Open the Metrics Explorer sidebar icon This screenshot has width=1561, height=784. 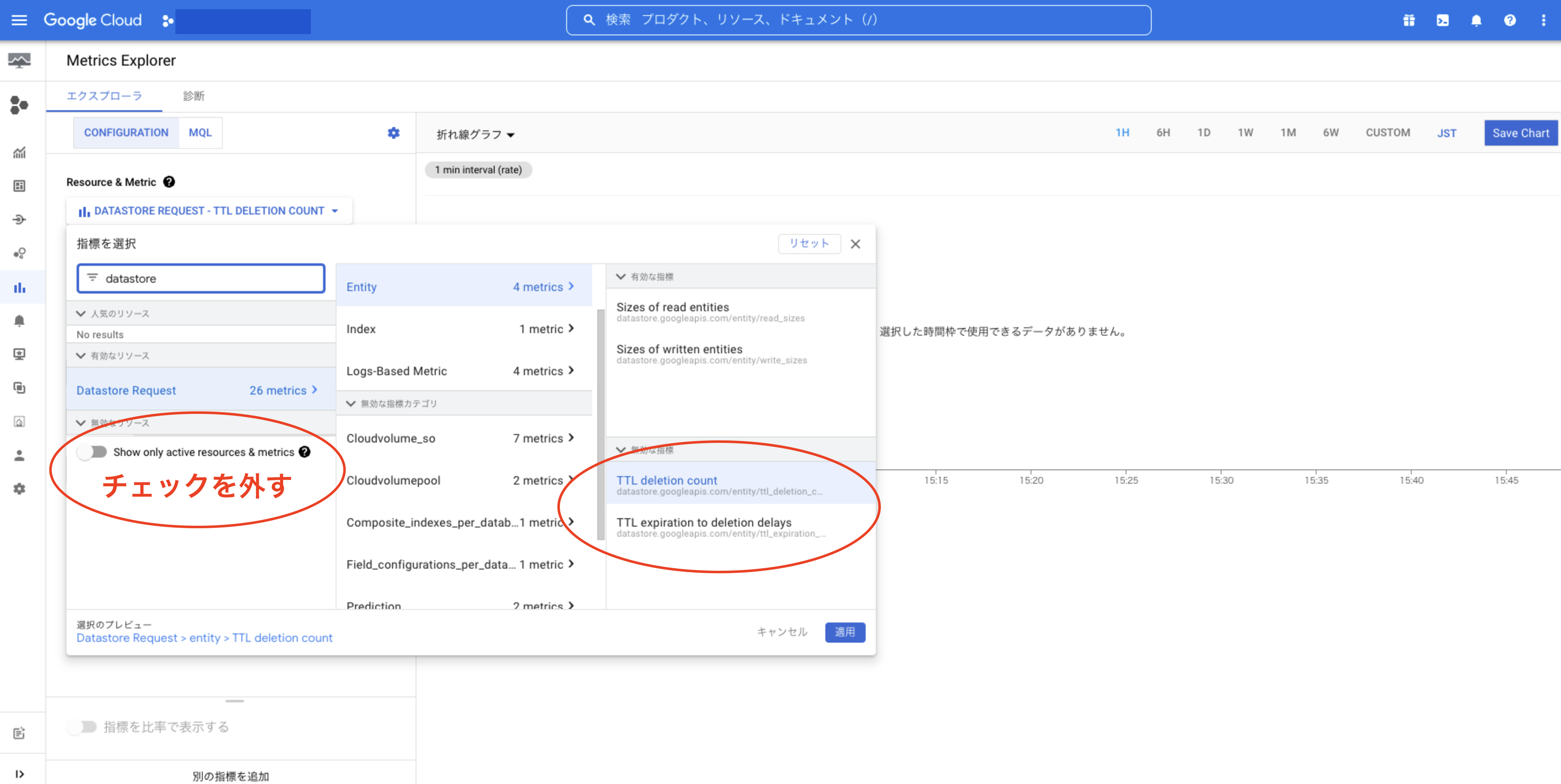click(x=19, y=287)
